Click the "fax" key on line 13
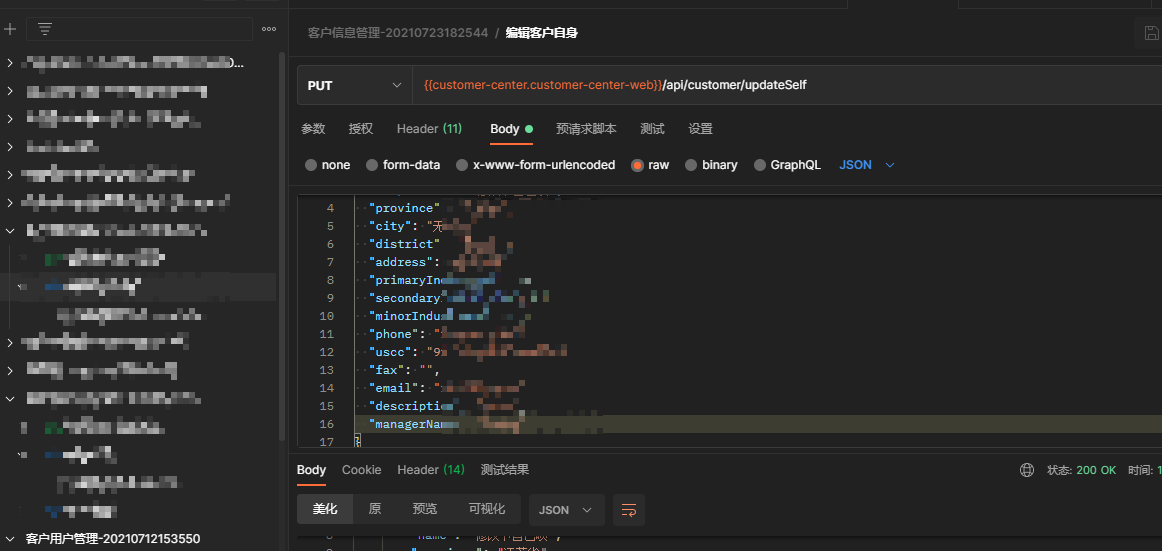Viewport: 1162px width, 551px height. (x=386, y=370)
